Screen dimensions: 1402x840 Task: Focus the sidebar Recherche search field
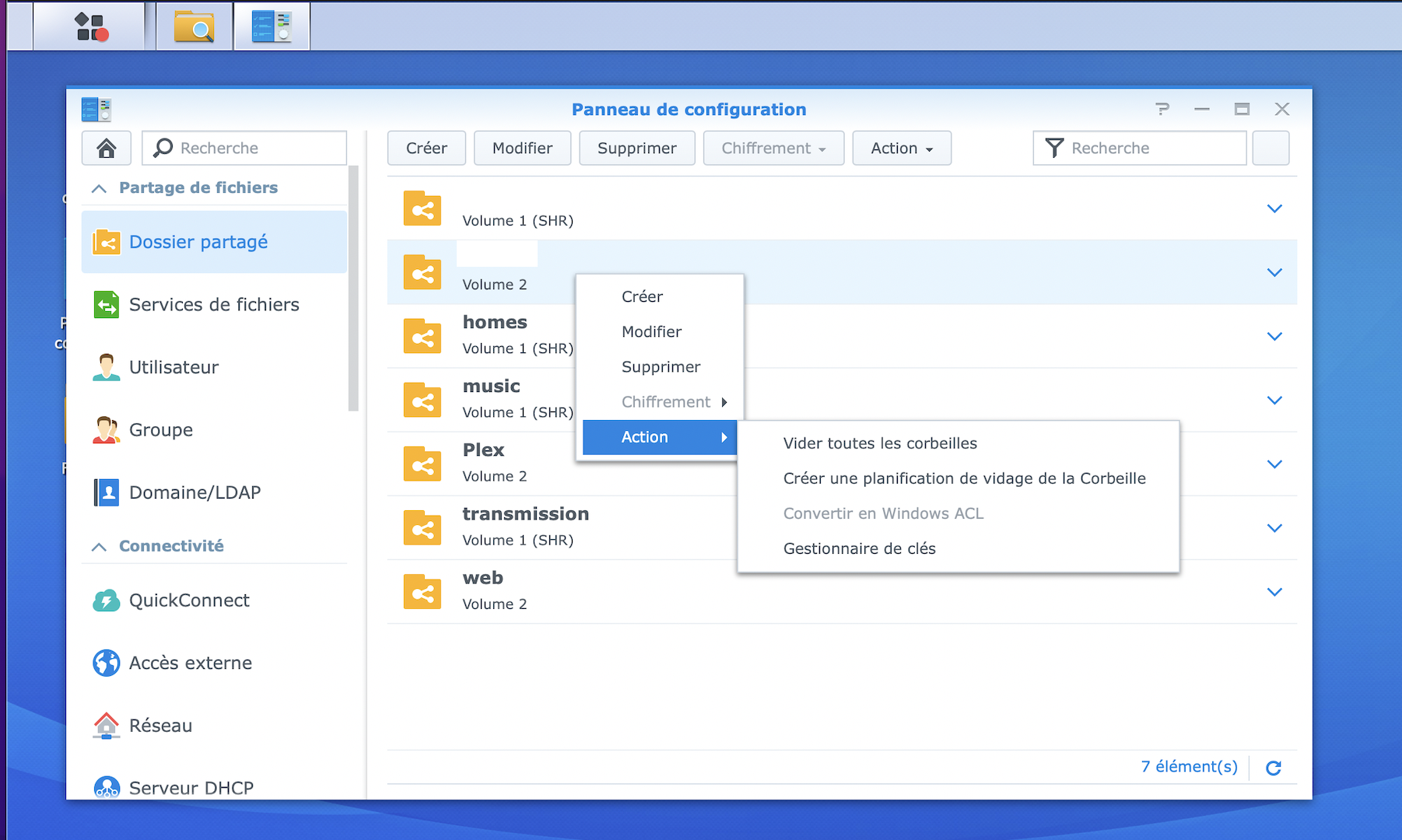[x=244, y=148]
